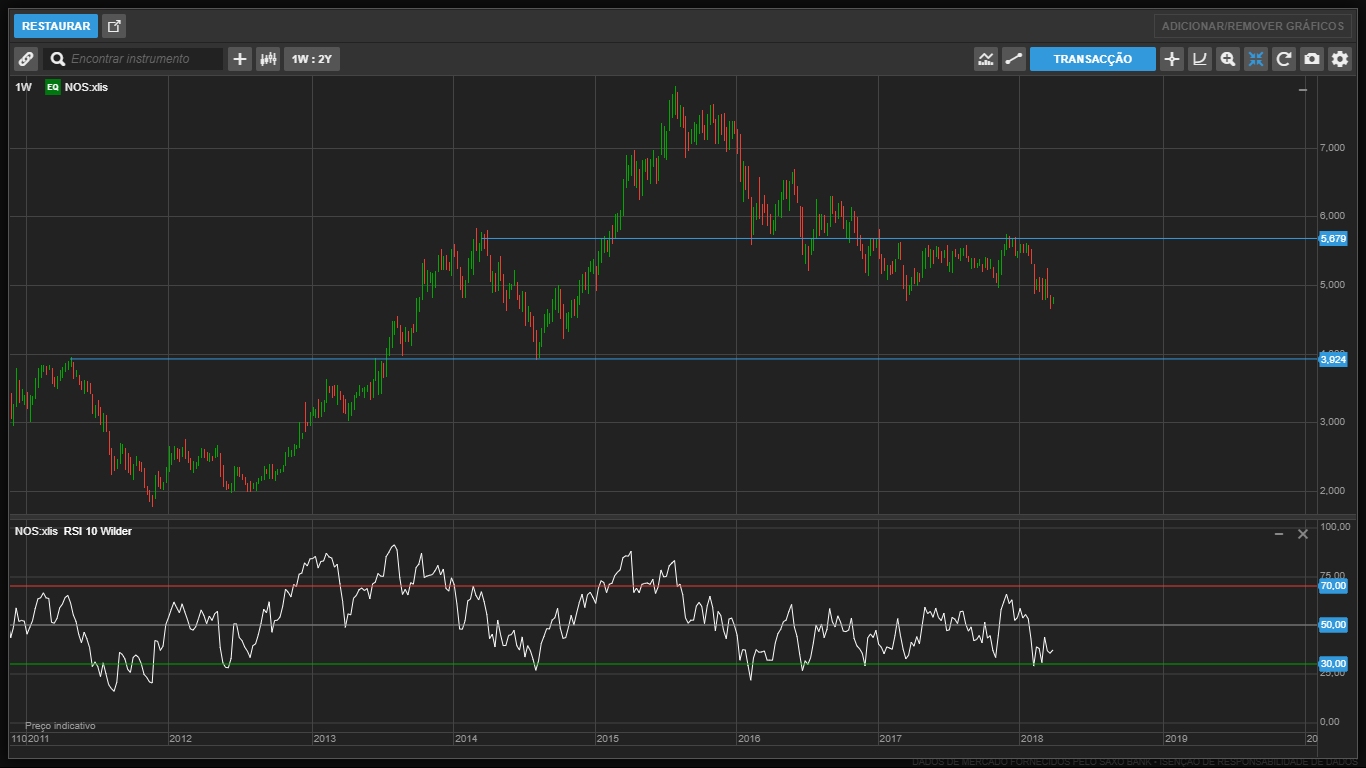Take a chart snapshot with camera icon

(x=1312, y=59)
